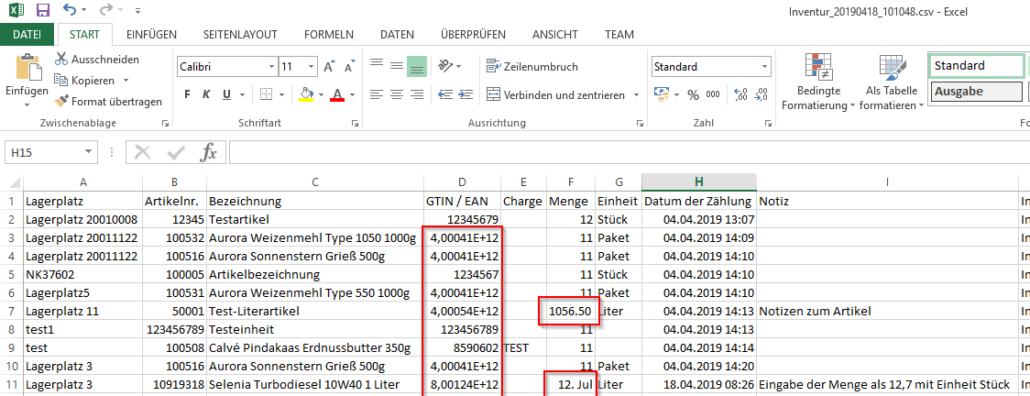Align text left
The height and width of the screenshot is (396, 1030).
(376, 95)
